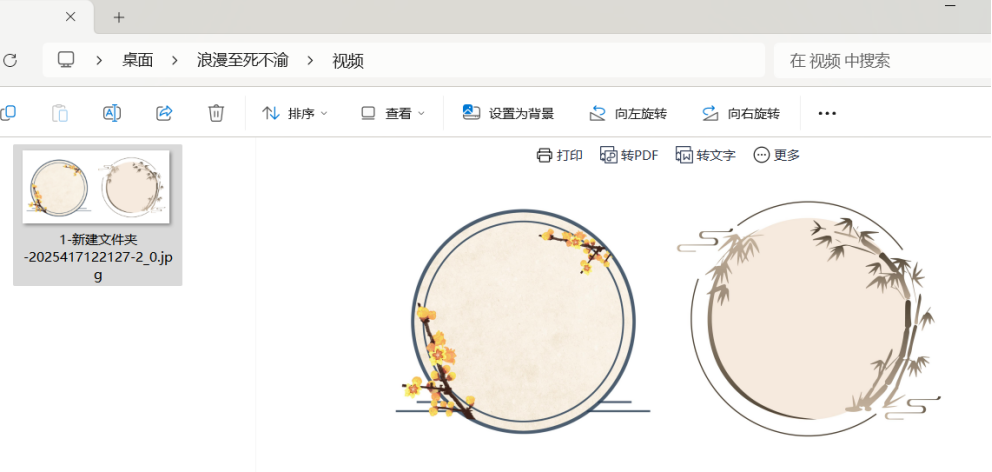The height and width of the screenshot is (472, 992).
Task: Click the copy icon in the toolbar
Action: coord(8,113)
